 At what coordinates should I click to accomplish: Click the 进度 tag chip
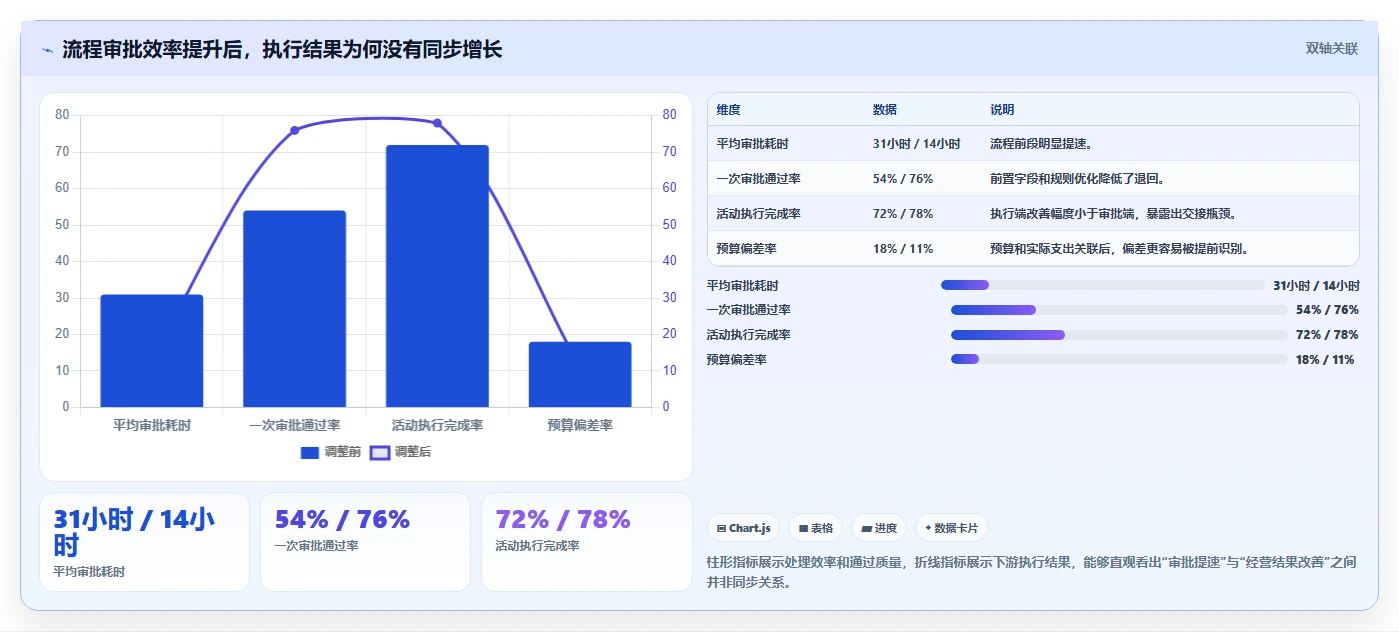pos(879,528)
